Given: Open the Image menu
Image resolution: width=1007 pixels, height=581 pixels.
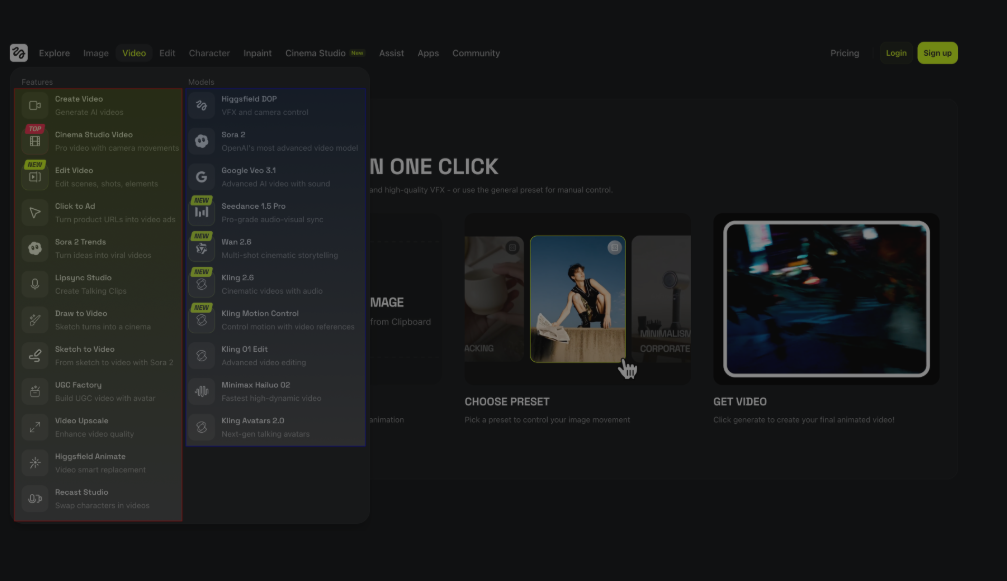Looking at the screenshot, I should pyautogui.click(x=96, y=53).
